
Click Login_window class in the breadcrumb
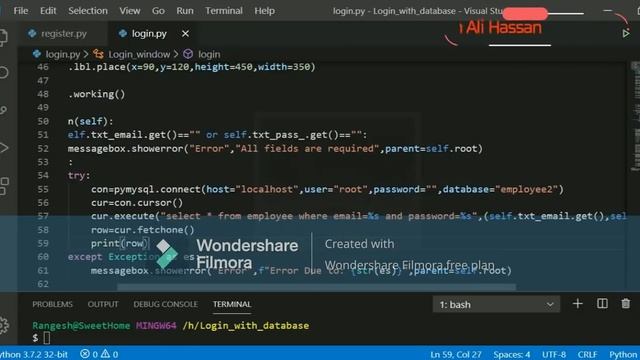pos(139,54)
